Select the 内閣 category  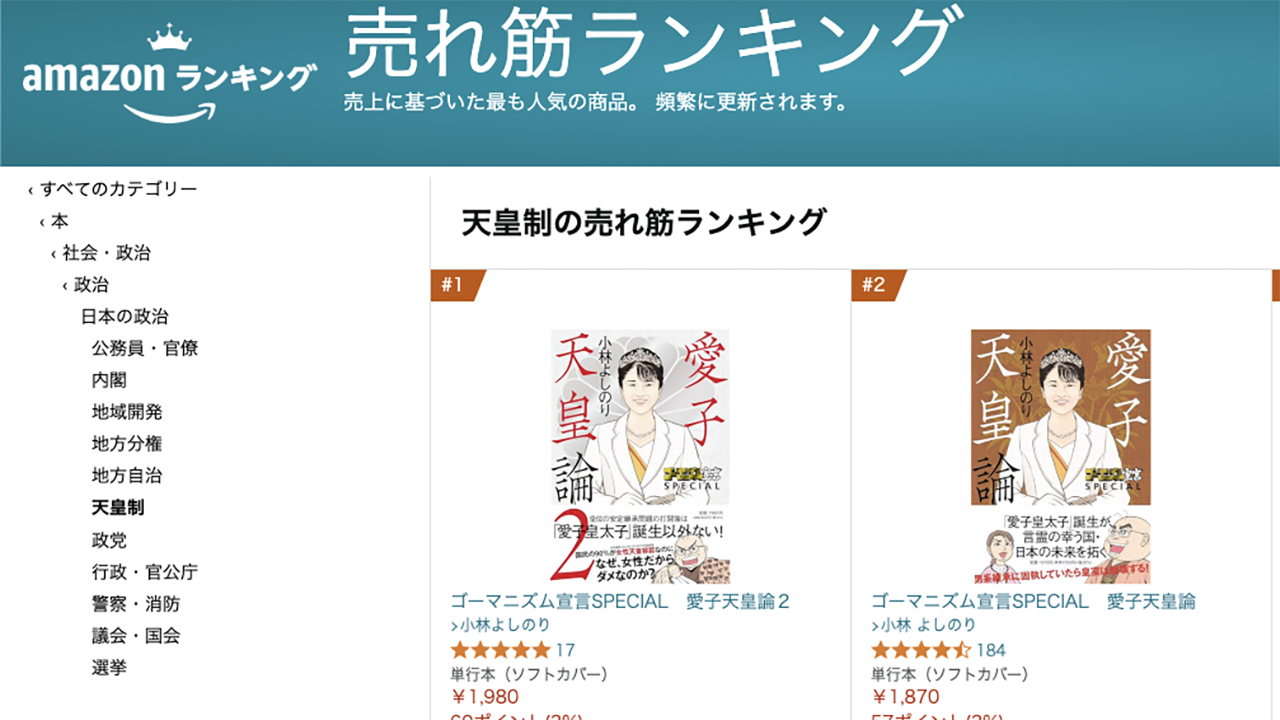pos(109,381)
